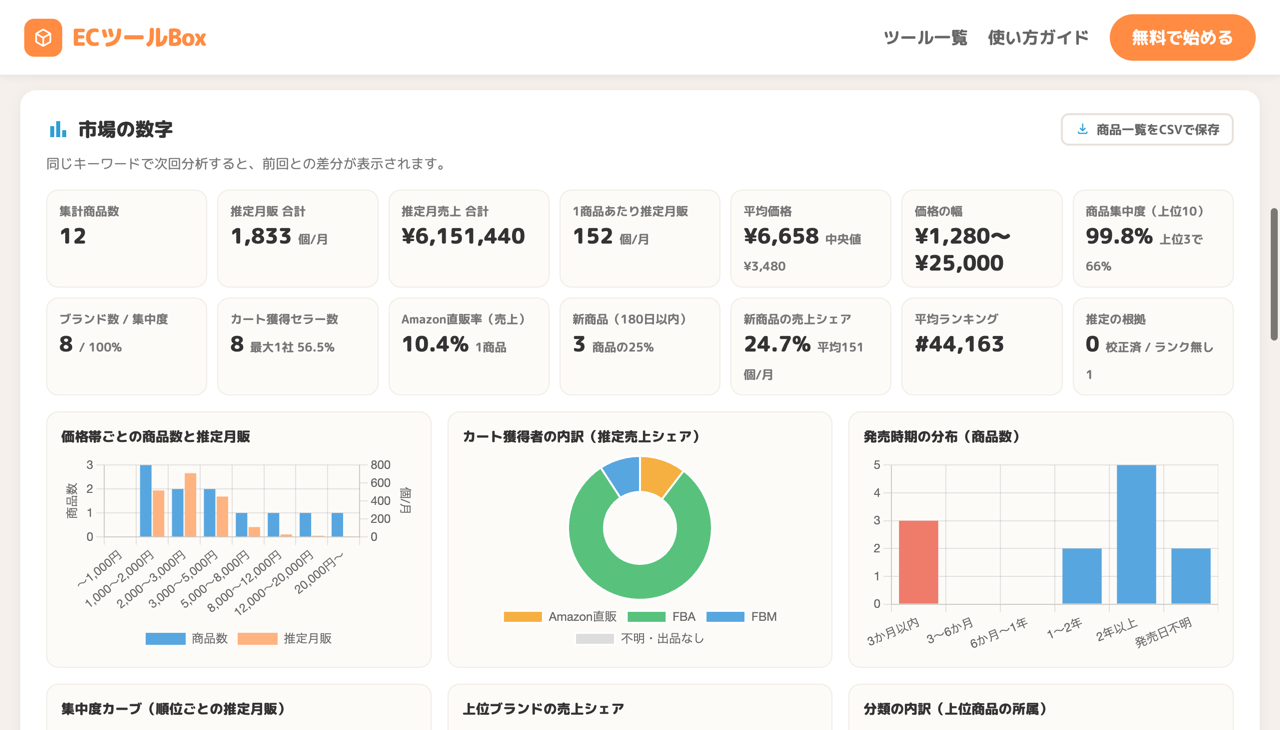Click the ¥6,151,440 monthly sales total
This screenshot has width=1280, height=730.
tap(463, 236)
